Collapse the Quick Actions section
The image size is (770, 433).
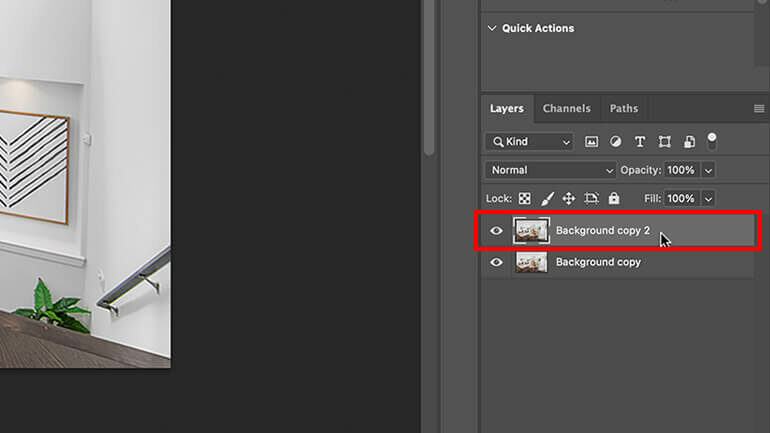pyautogui.click(x=492, y=28)
